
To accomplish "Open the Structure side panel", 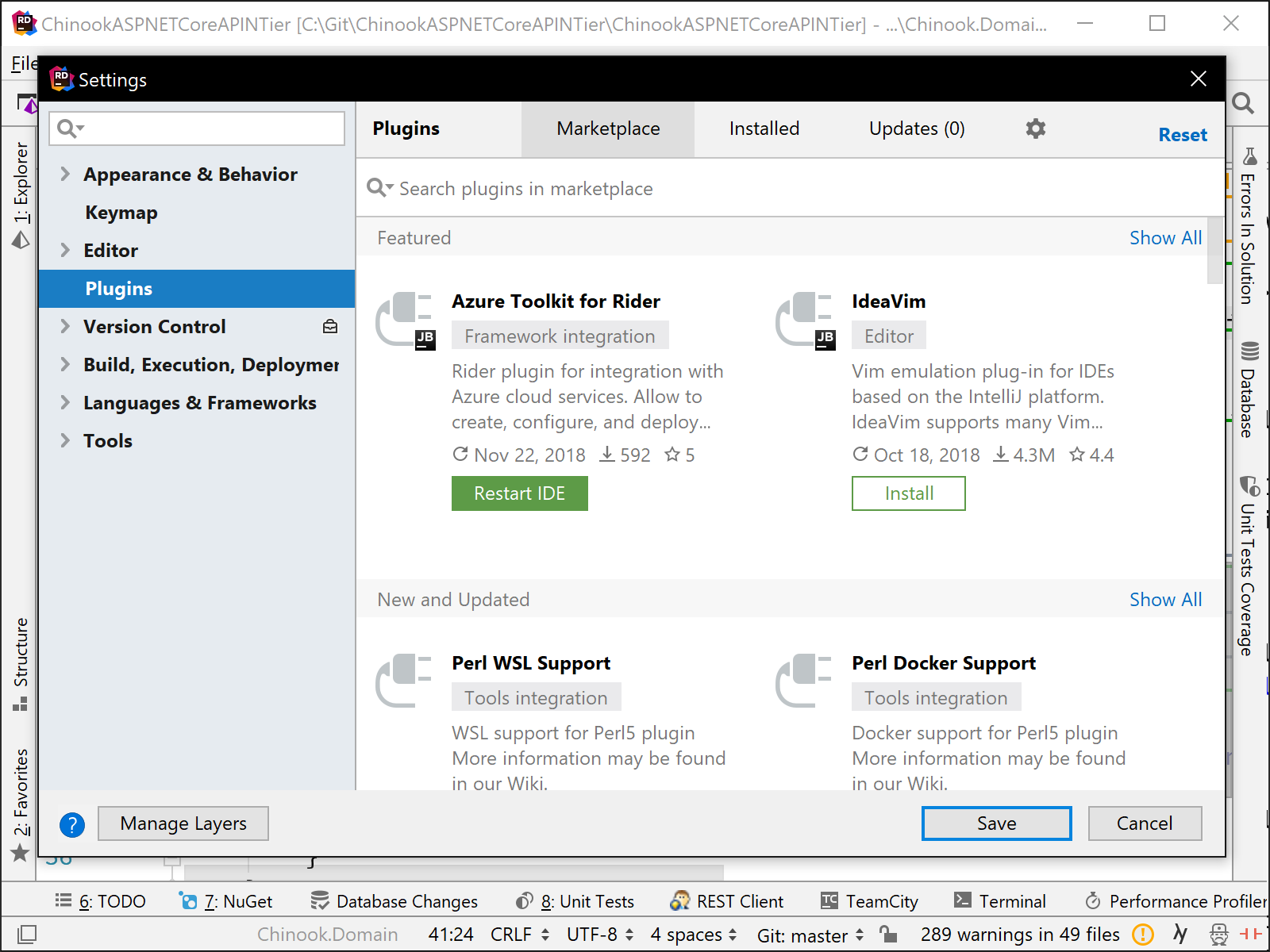I will tap(21, 664).
